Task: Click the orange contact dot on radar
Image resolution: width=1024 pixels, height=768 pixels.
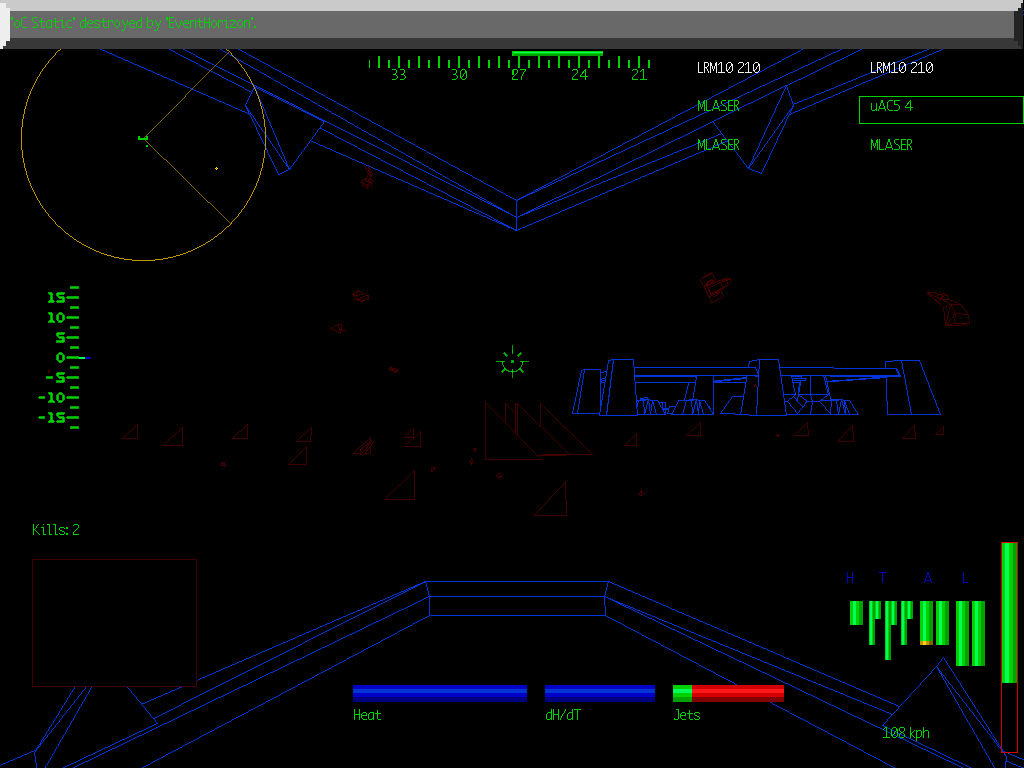Action: tap(216, 168)
